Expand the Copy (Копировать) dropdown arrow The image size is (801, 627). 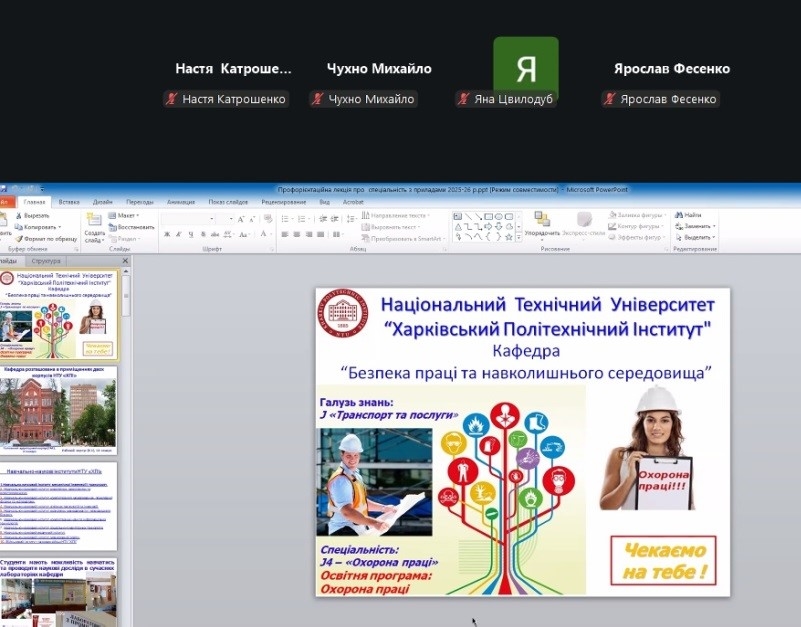coord(59,227)
